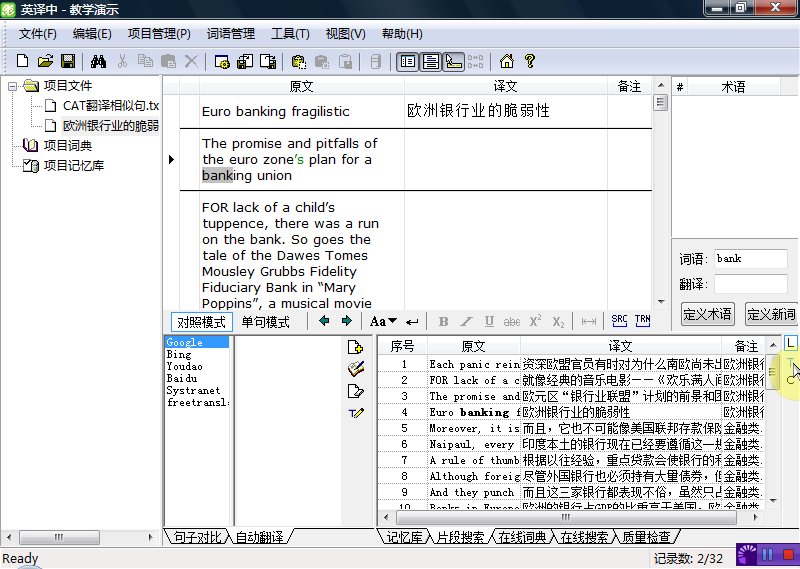Click the 词语 field containing bank
Image resolution: width=800 pixels, height=569 pixels.
coord(751,259)
